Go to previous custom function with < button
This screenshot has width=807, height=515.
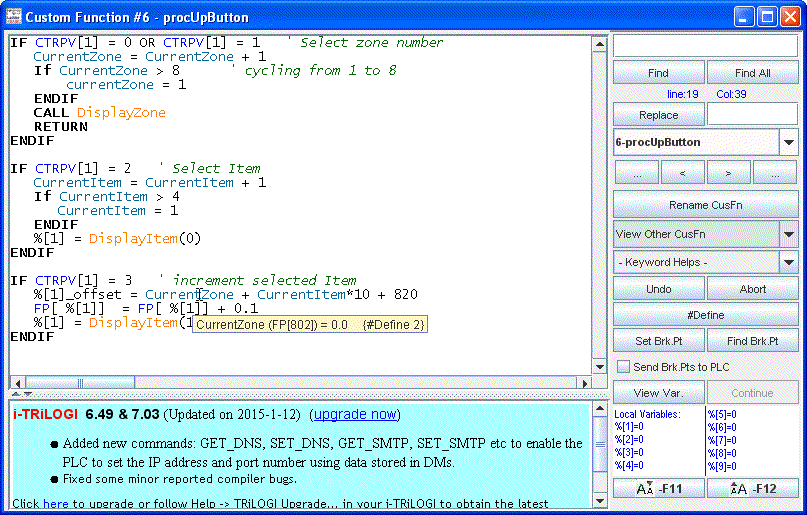point(682,173)
